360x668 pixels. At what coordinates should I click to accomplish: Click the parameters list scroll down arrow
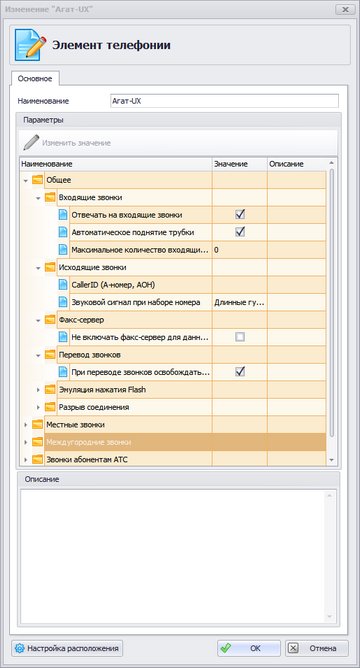coord(331,460)
